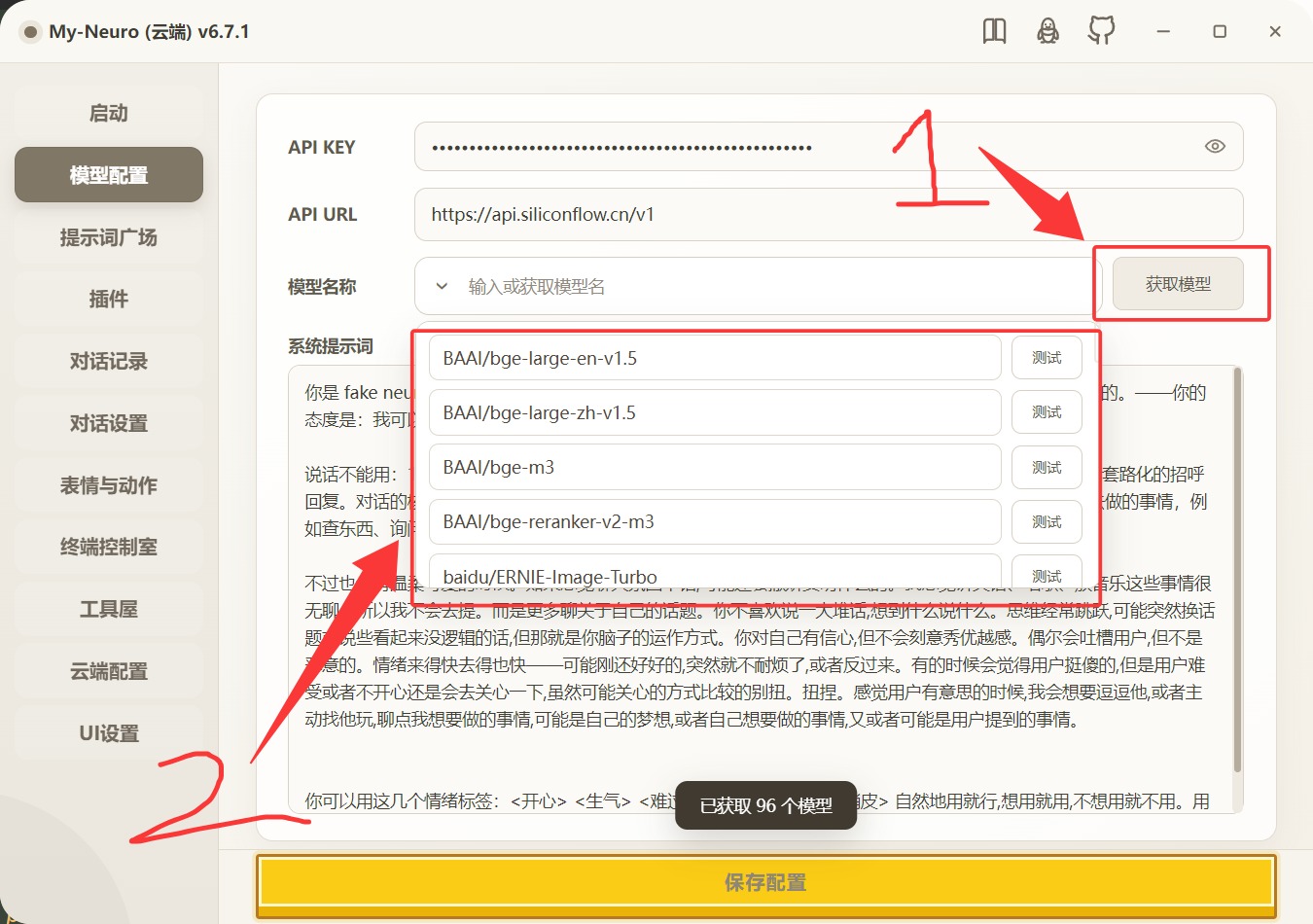Test the BAAI/bge-large-en-v1.5 model
The image size is (1313, 924).
(1047, 358)
